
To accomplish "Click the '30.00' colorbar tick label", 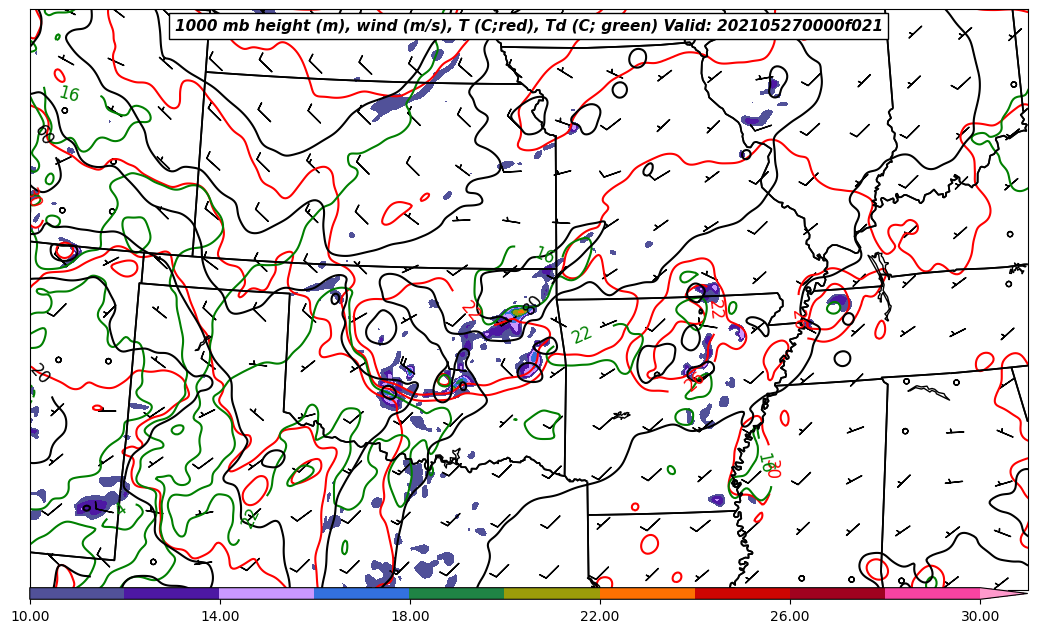I will pos(979,616).
